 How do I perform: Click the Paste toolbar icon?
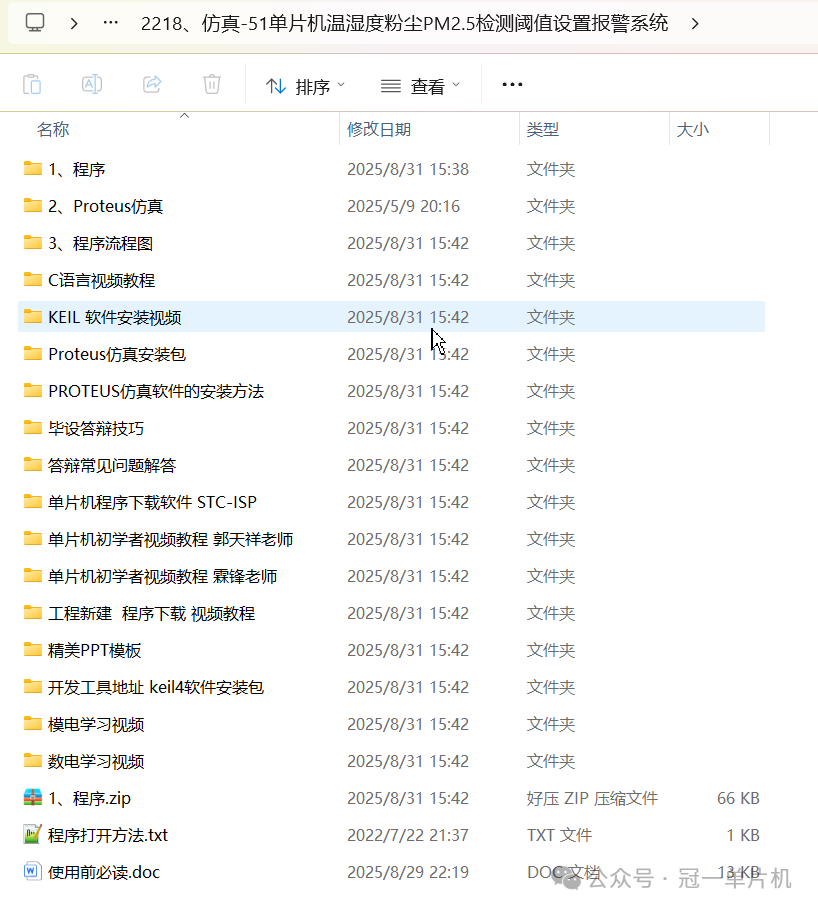pyautogui.click(x=32, y=85)
